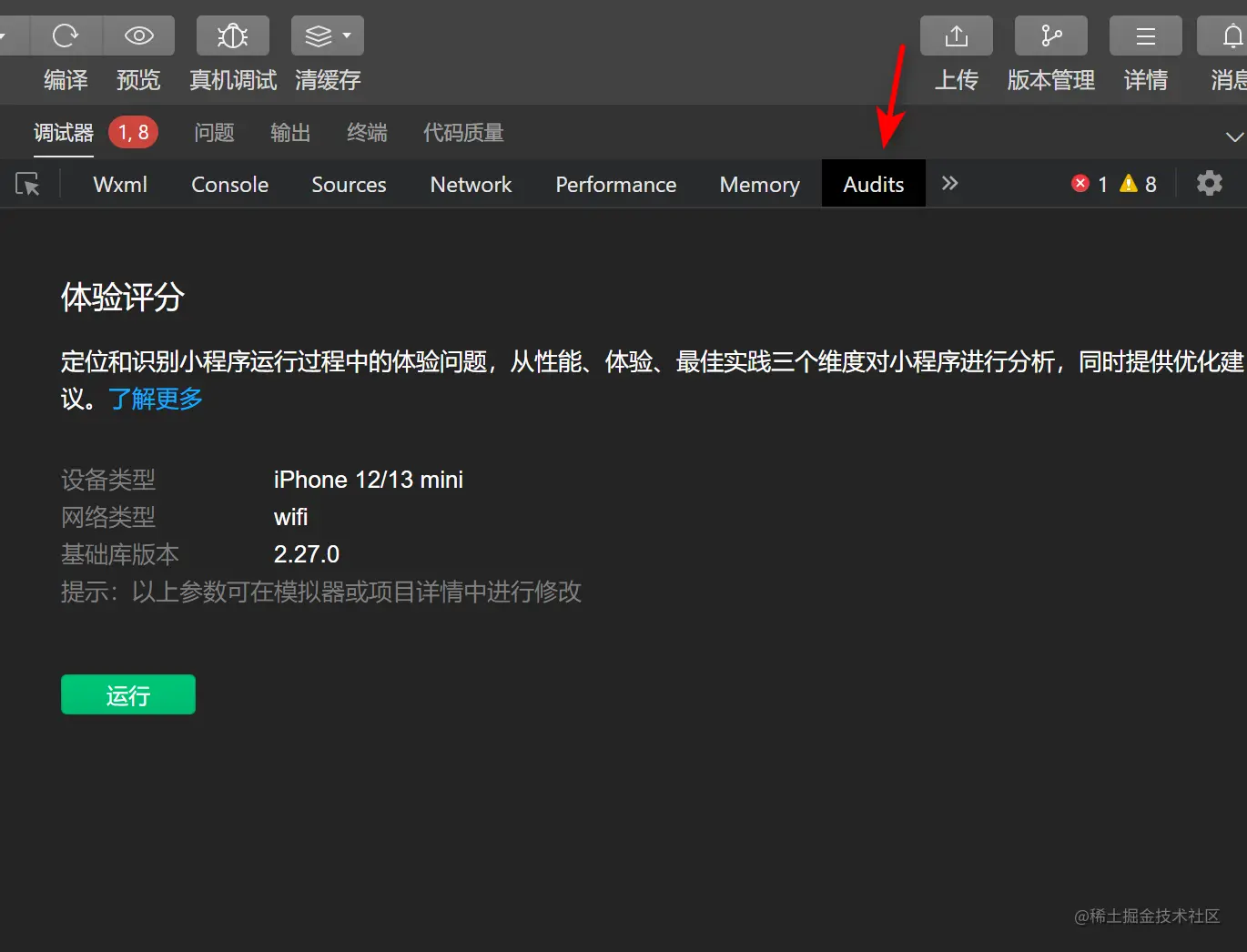Select the Audits tab

[x=874, y=184]
